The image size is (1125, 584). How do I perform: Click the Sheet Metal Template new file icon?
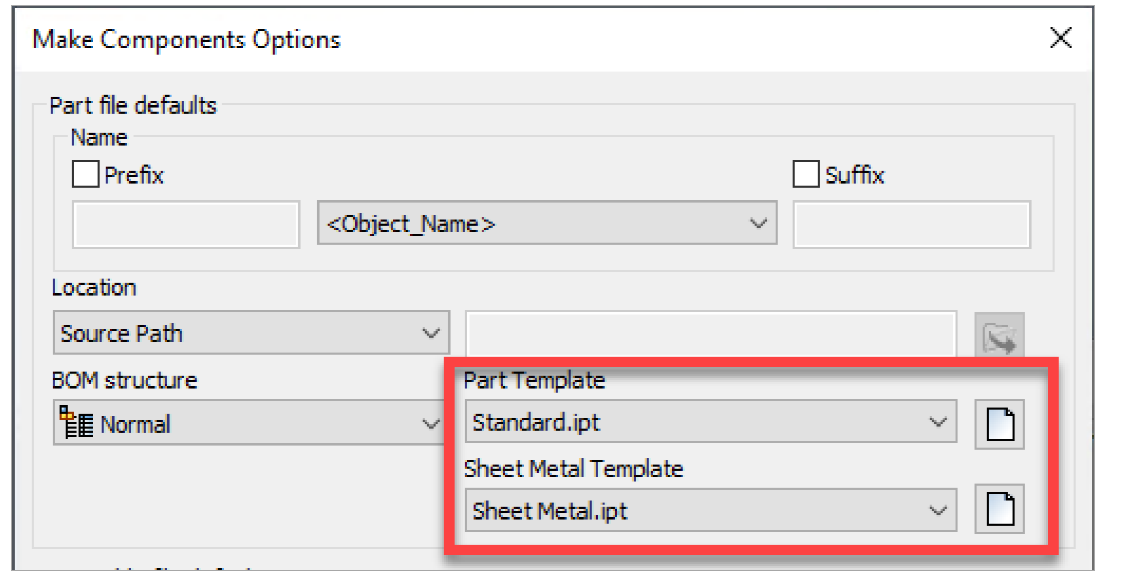pyautogui.click(x=1000, y=511)
